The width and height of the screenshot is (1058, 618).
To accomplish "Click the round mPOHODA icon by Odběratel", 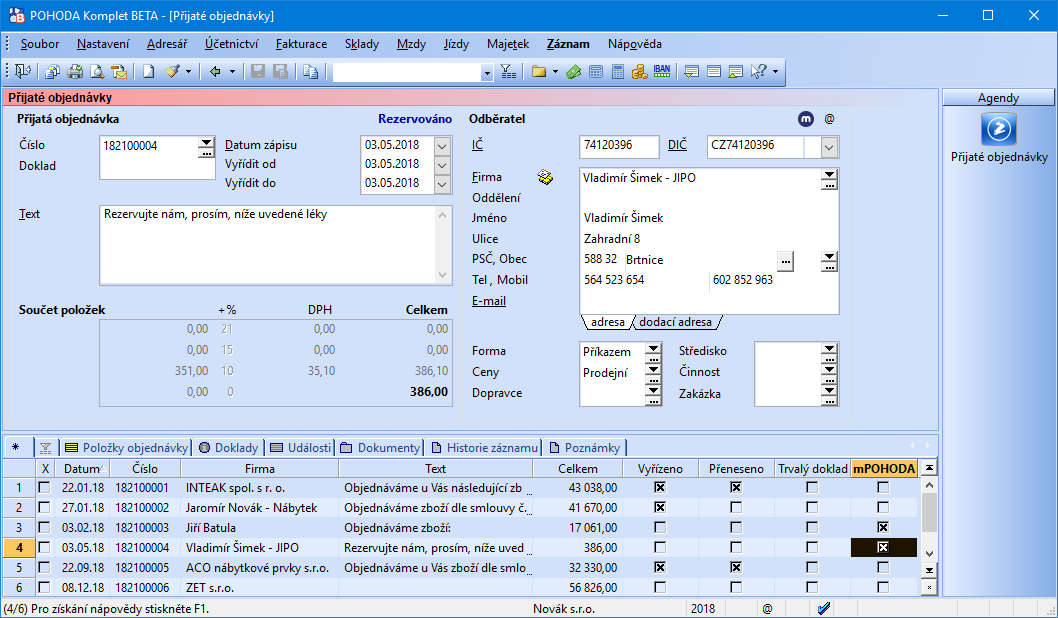I will point(806,119).
